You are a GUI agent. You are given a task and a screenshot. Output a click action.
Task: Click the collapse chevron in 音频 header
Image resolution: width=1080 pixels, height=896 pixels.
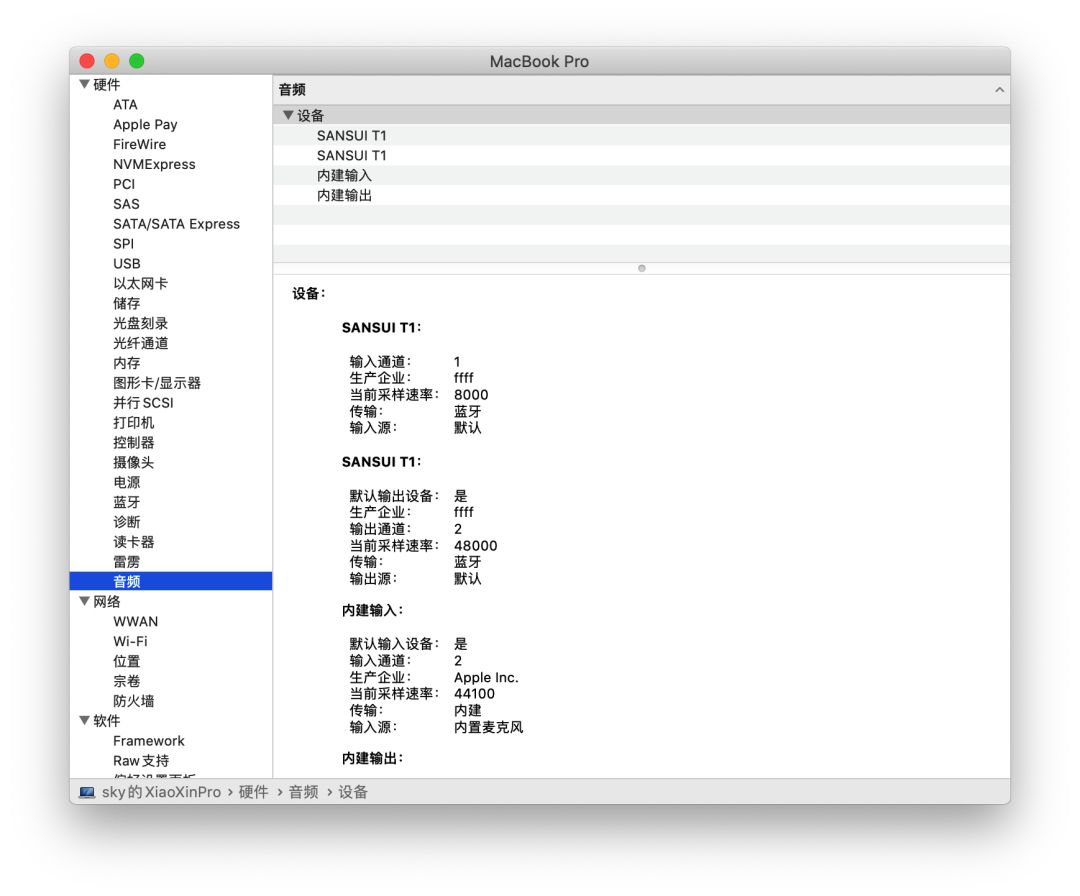tap(999, 90)
